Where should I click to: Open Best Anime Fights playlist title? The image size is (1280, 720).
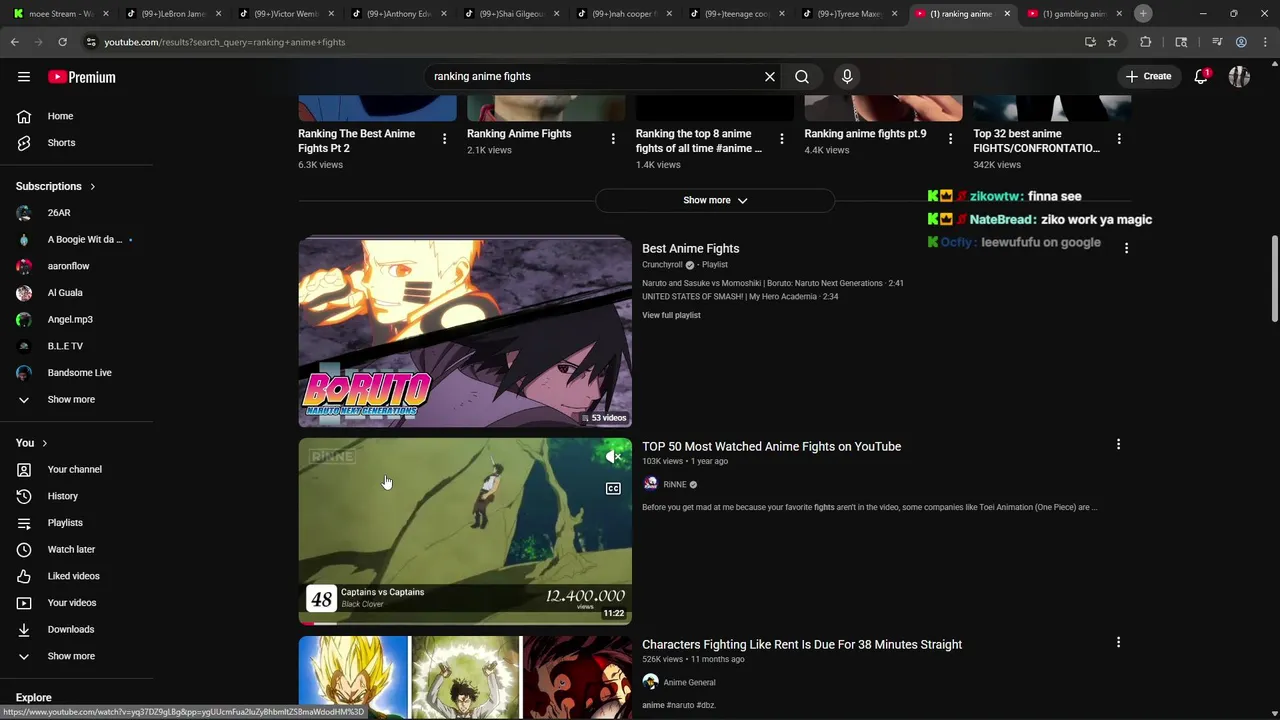tap(691, 249)
